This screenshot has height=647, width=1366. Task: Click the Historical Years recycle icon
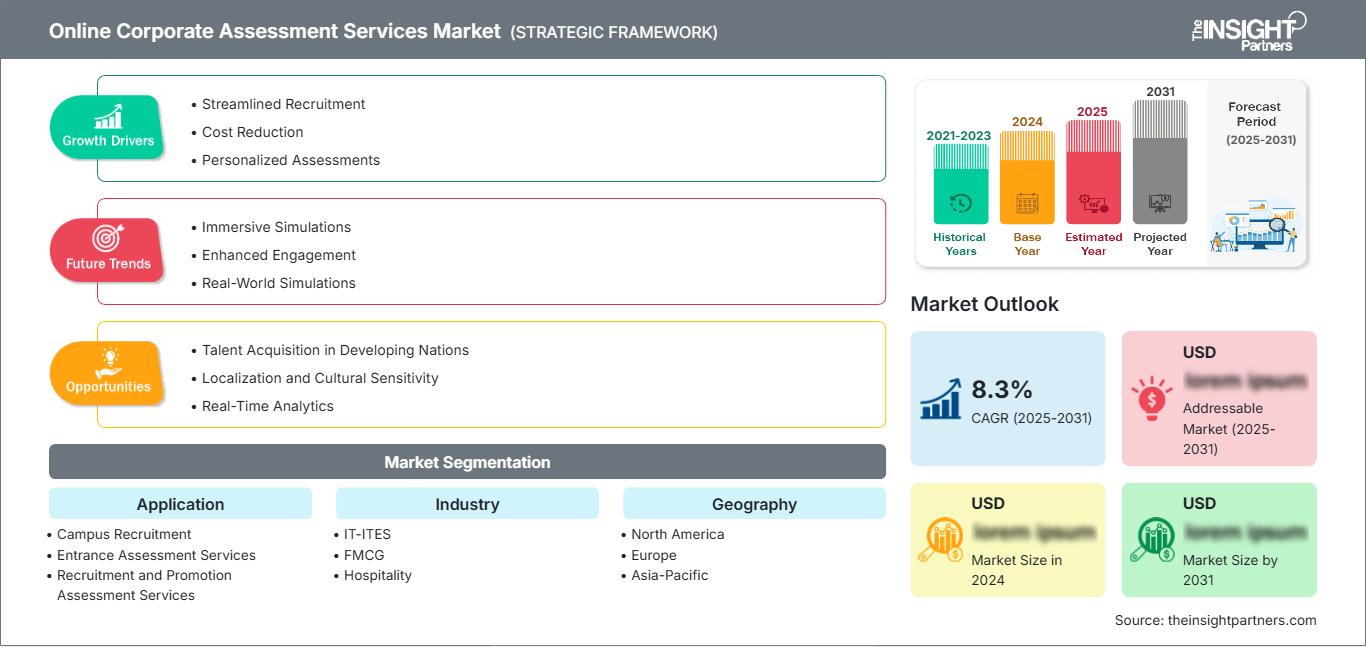click(959, 203)
